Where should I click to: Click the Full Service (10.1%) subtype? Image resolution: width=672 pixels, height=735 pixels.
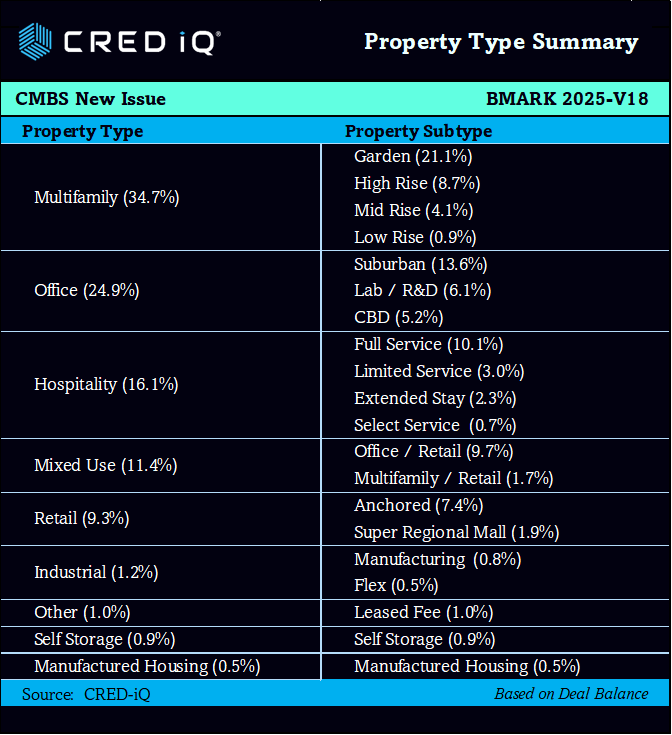[x=428, y=344]
